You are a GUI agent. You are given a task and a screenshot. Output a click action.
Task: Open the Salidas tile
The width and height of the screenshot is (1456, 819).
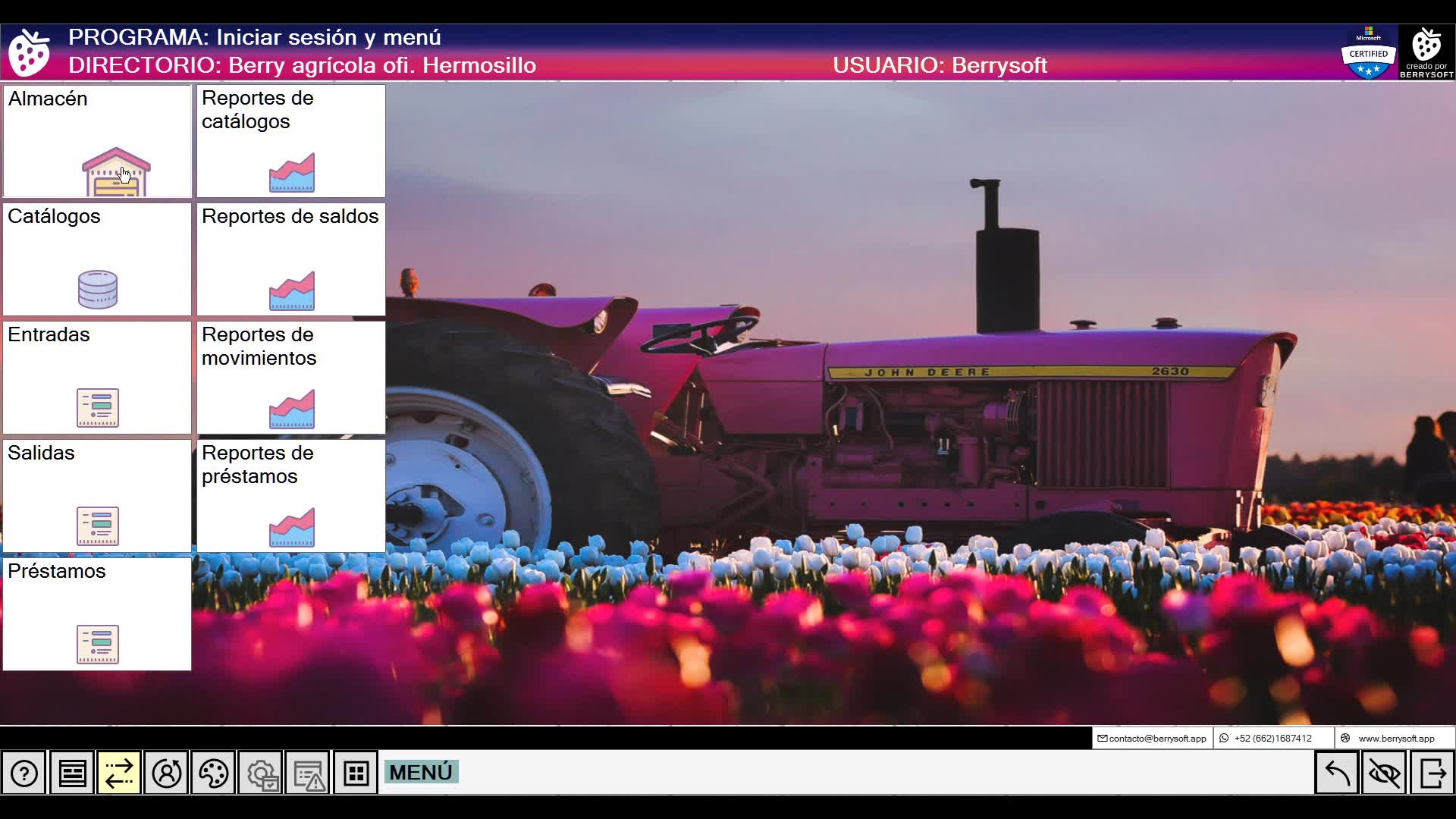[97, 496]
